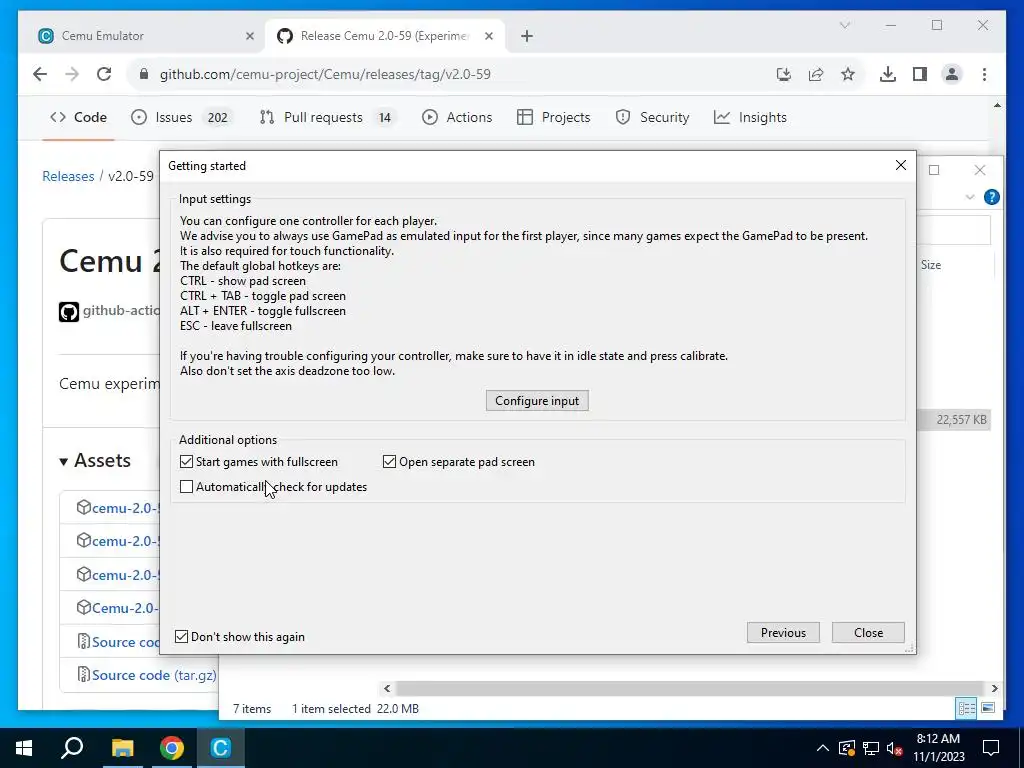1024x768 pixels.
Task: Expand the File Explorer ribbon chevron
Action: 970,197
